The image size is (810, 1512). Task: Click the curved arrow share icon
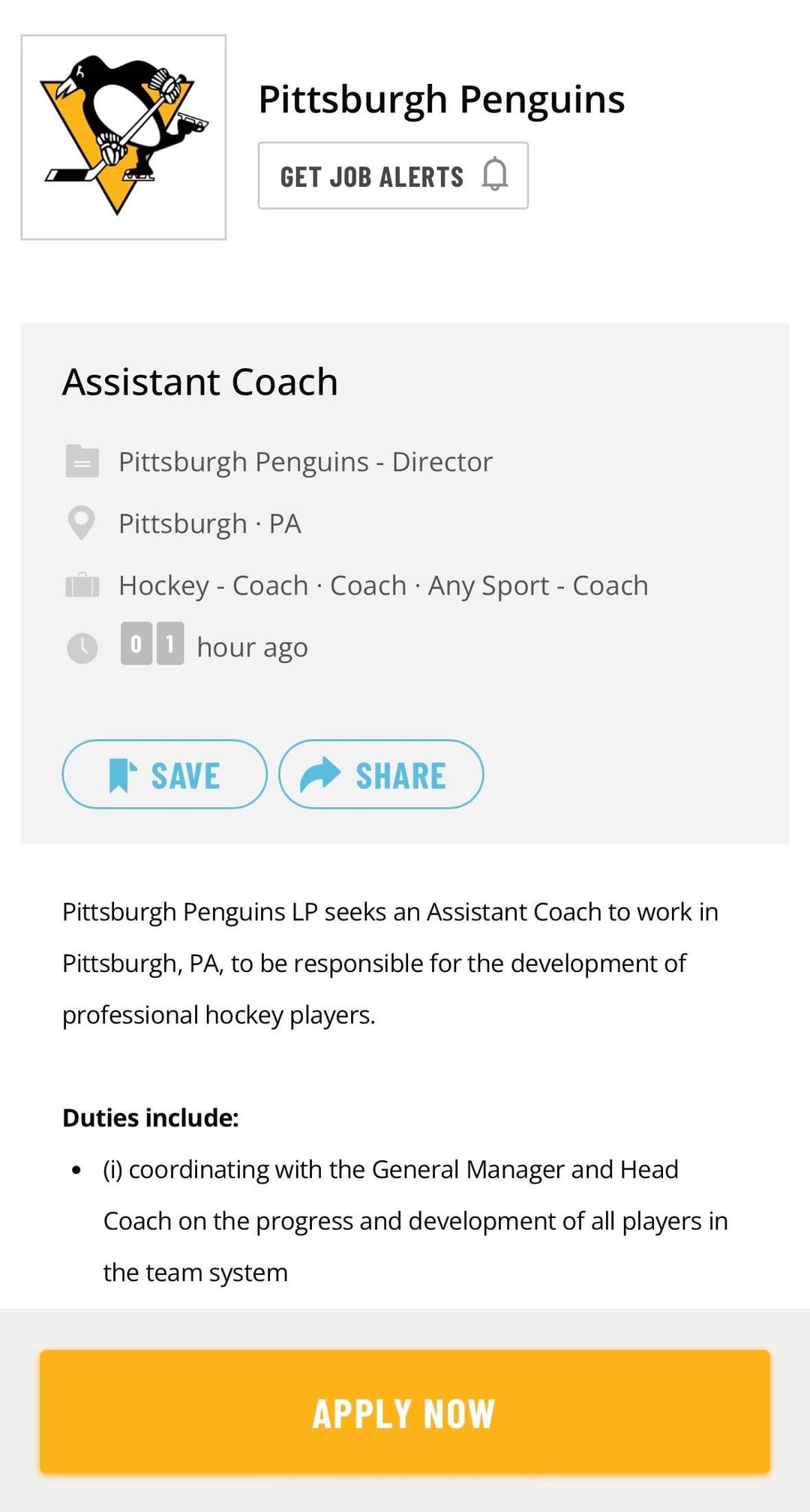(x=320, y=775)
